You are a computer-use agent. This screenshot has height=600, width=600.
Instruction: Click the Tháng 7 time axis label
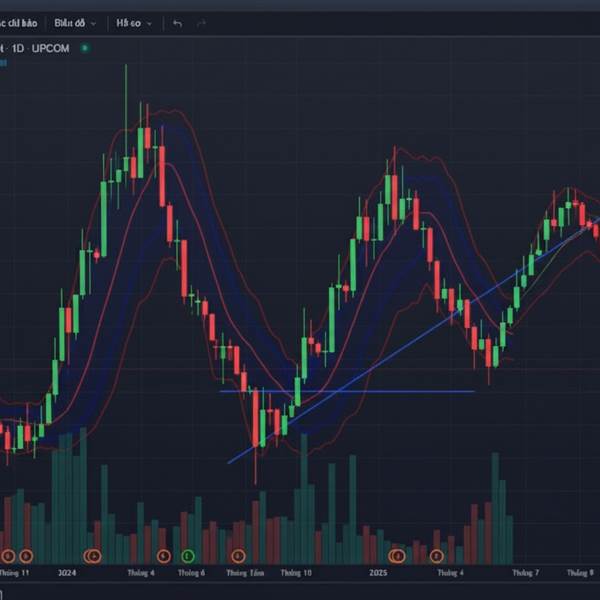(526, 573)
